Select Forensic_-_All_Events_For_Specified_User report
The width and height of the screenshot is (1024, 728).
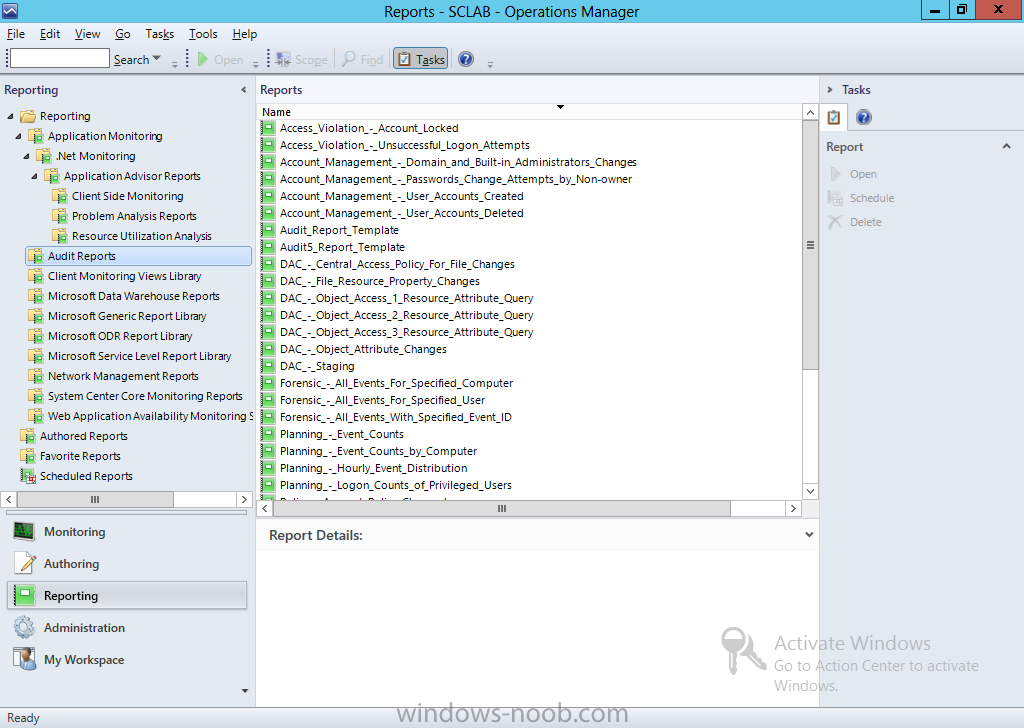tap(382, 400)
